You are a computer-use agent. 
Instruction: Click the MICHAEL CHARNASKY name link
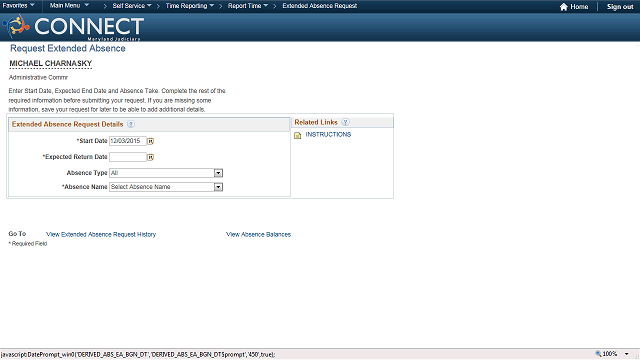pos(51,63)
